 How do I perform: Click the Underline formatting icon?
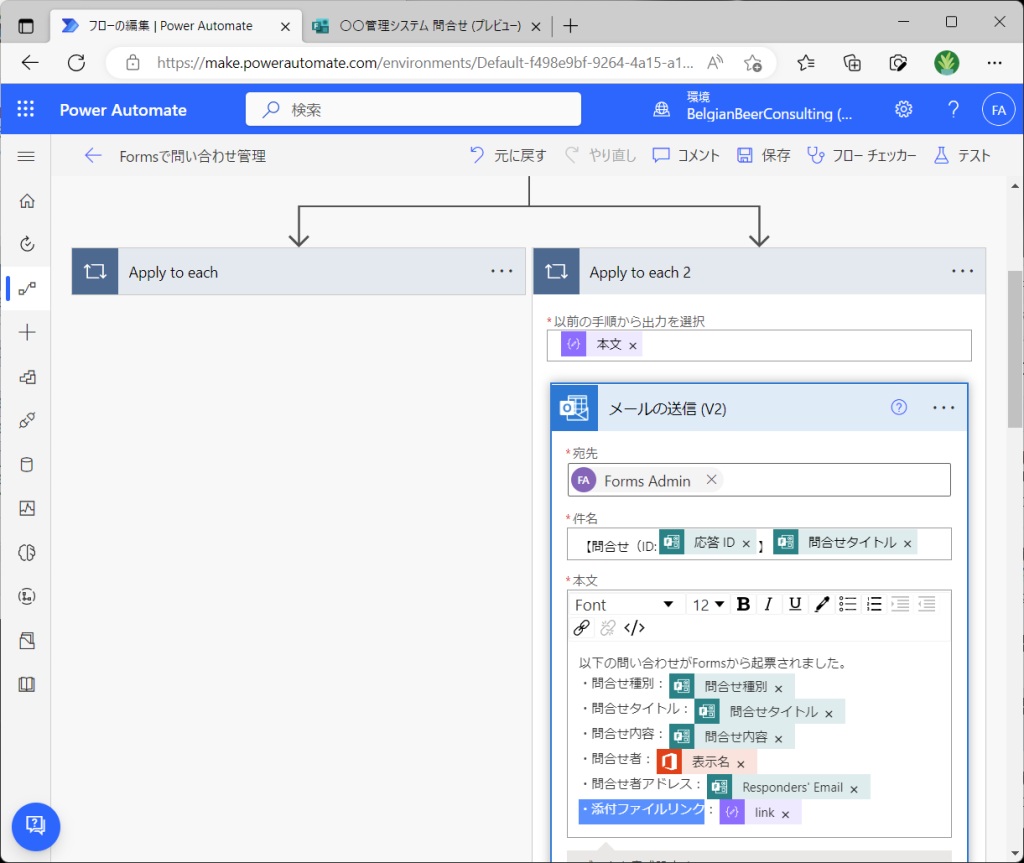pos(795,604)
